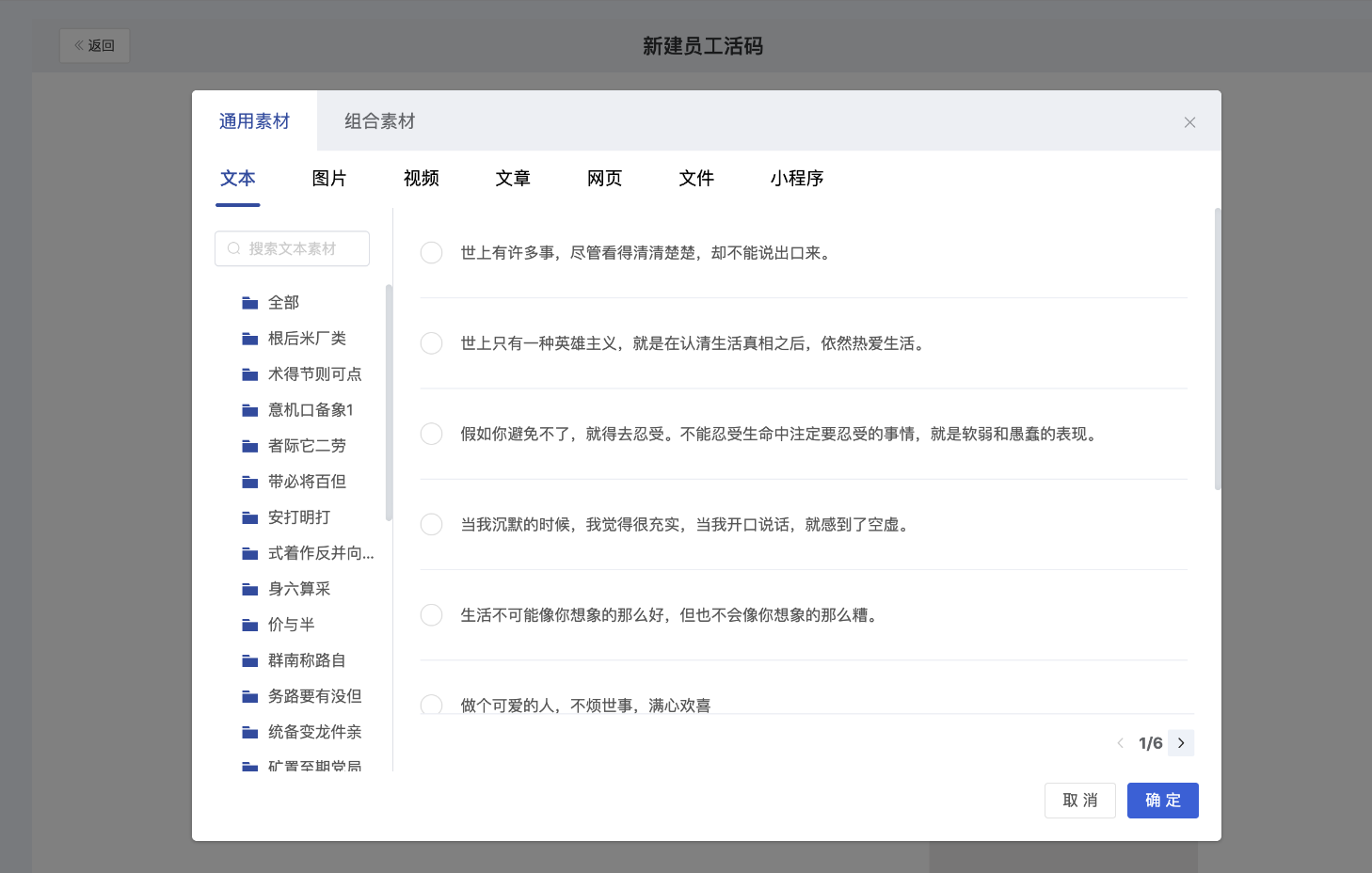Open the 文本 material type tab
The image size is (1372, 873).
pos(238,179)
